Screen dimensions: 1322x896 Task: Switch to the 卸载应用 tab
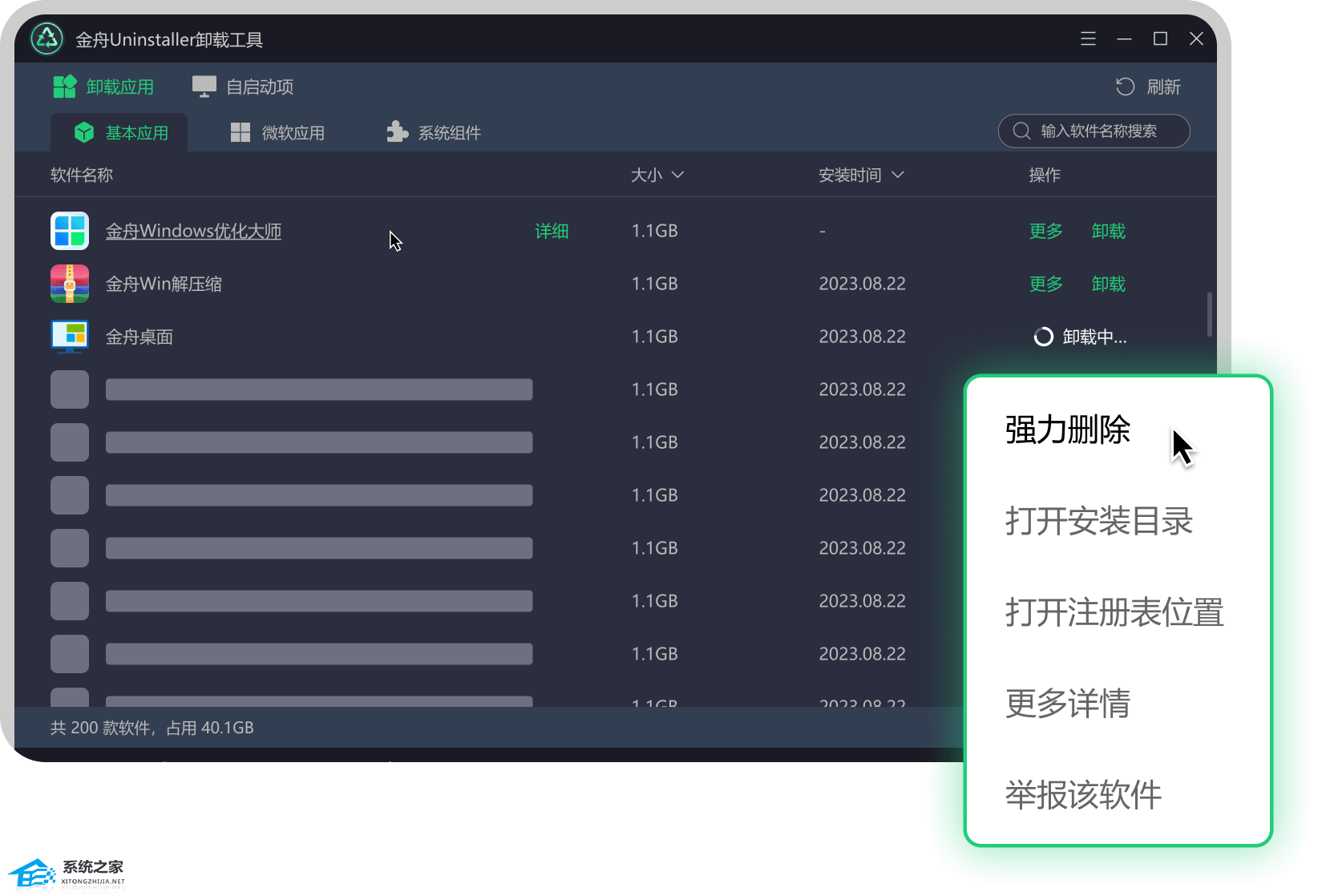103,87
